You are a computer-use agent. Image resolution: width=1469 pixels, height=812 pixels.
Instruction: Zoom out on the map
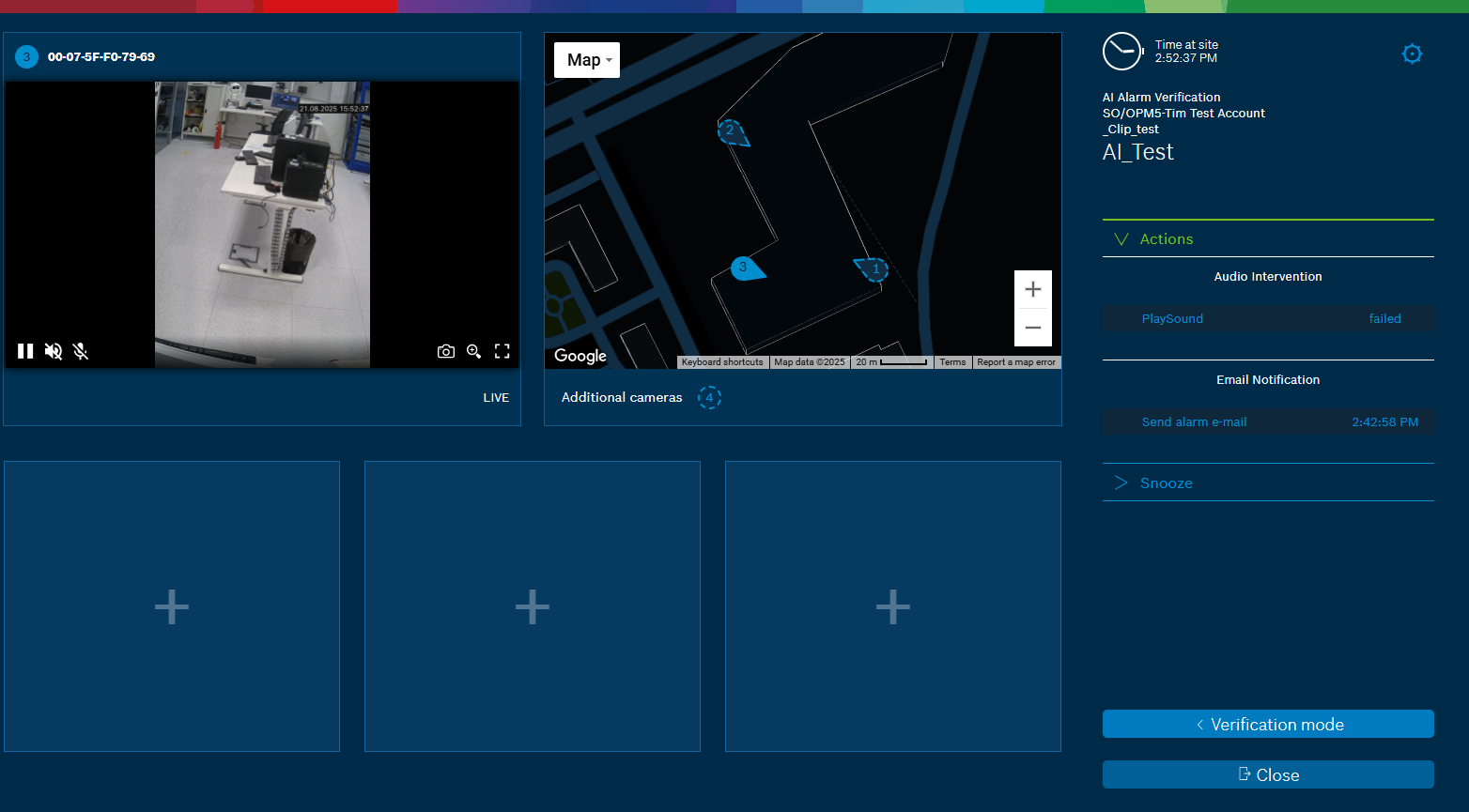[x=1032, y=328]
